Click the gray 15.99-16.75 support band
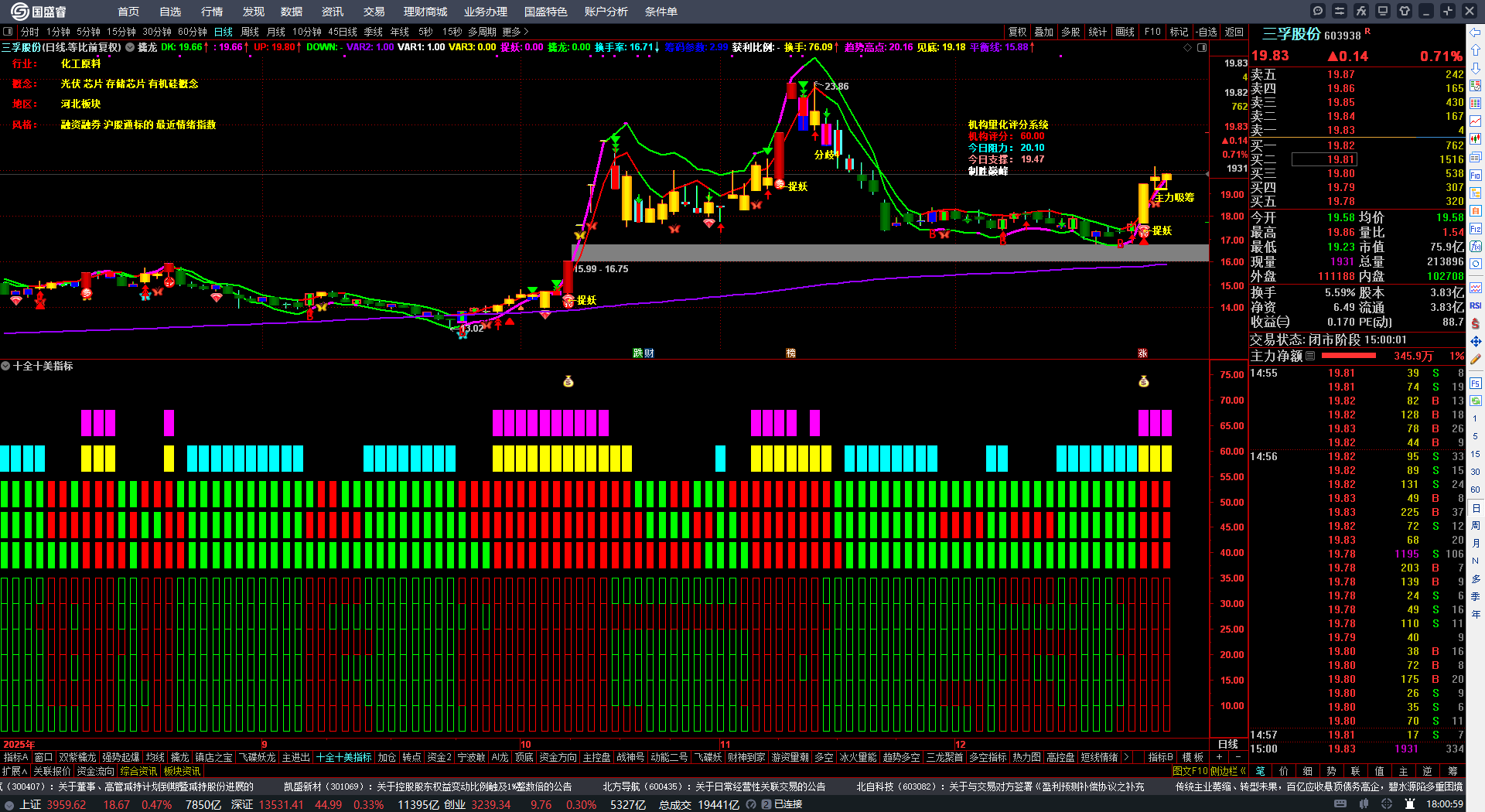 point(889,253)
